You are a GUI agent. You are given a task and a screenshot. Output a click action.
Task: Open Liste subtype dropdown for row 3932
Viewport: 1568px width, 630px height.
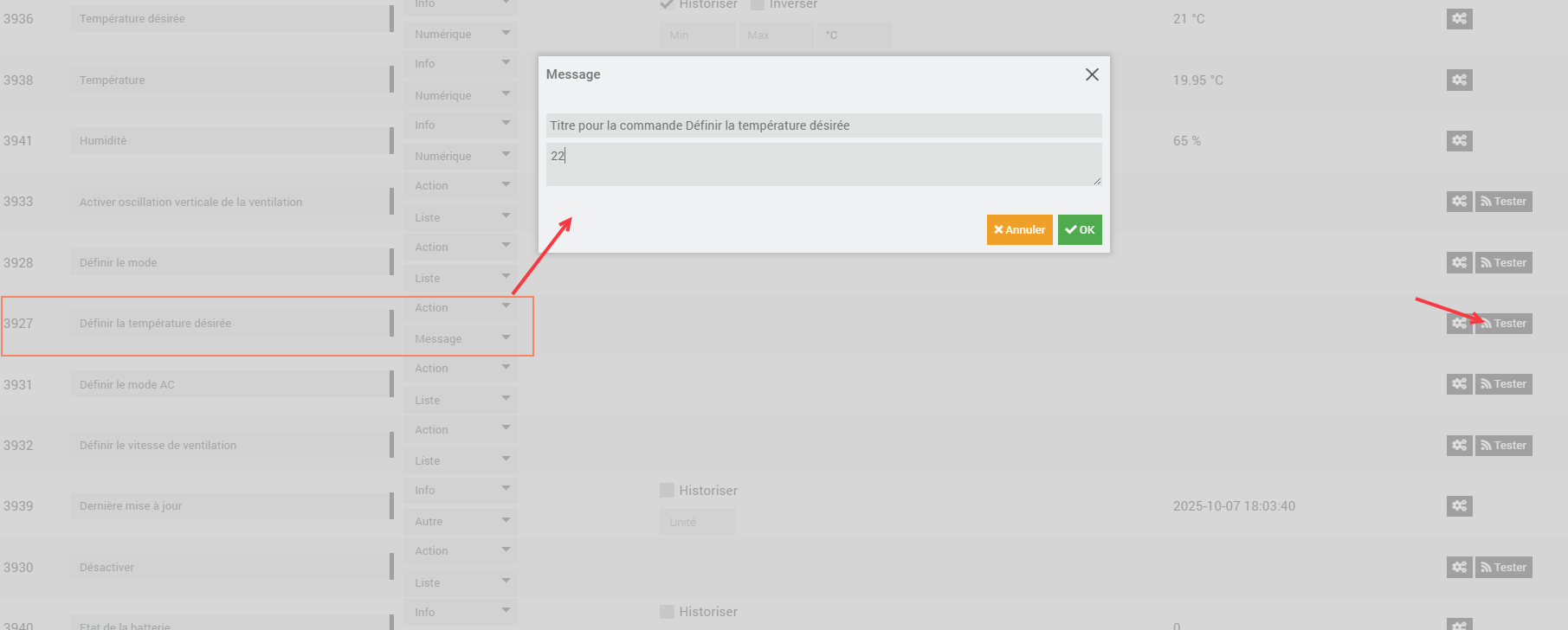click(461, 460)
